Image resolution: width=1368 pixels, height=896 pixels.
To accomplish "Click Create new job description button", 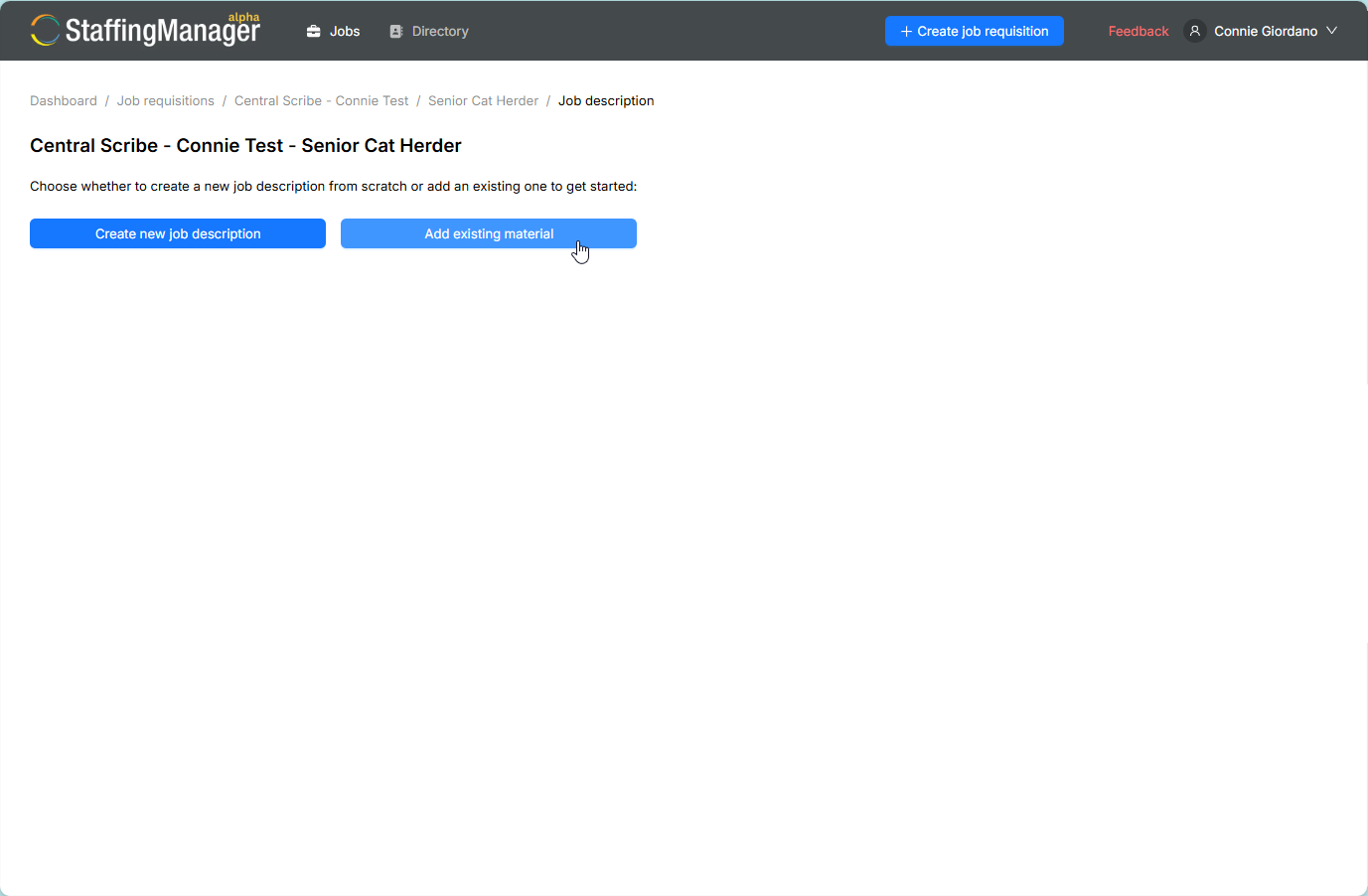I will click(x=178, y=233).
